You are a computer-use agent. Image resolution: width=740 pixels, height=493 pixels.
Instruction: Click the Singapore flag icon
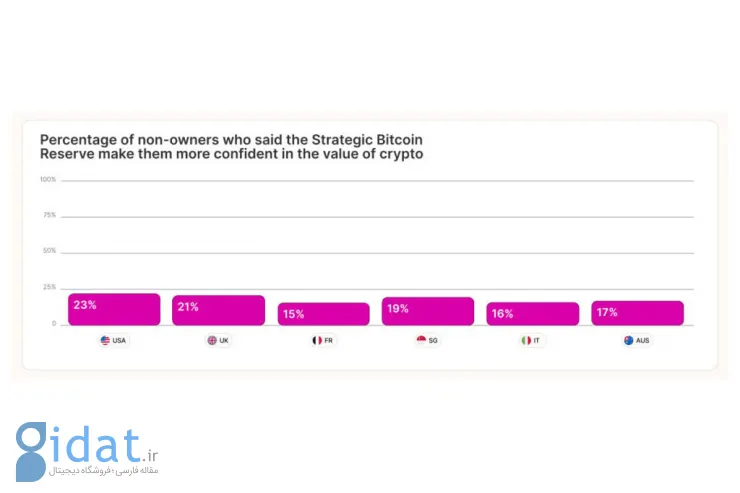click(x=421, y=340)
